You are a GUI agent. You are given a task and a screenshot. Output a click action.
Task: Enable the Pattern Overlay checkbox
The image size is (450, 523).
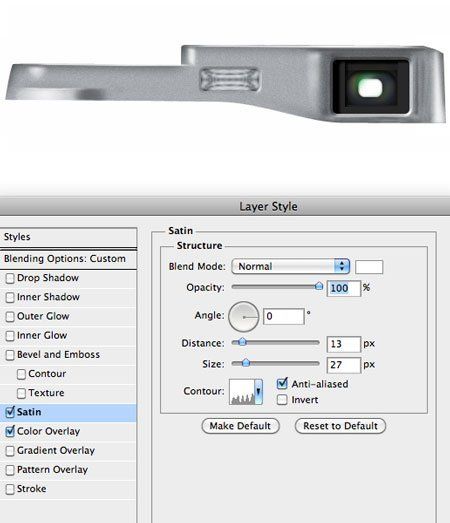(x=10, y=470)
